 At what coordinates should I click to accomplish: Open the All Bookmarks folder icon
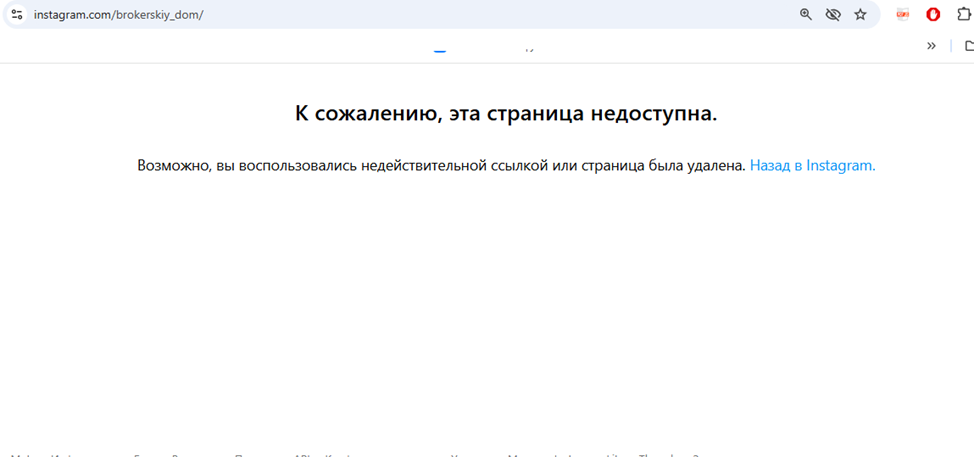(968, 45)
